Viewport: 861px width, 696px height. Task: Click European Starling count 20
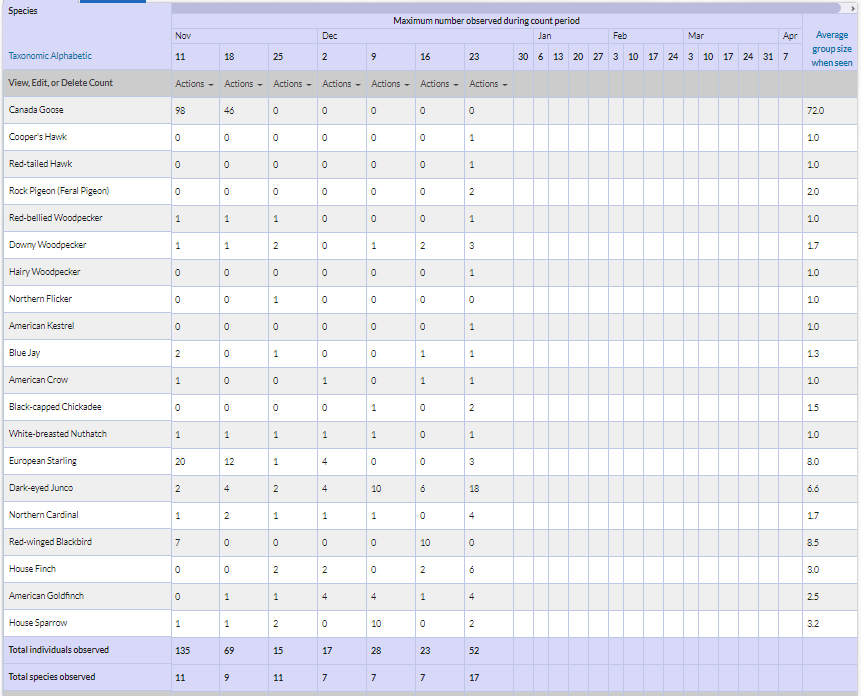pyautogui.click(x=180, y=462)
